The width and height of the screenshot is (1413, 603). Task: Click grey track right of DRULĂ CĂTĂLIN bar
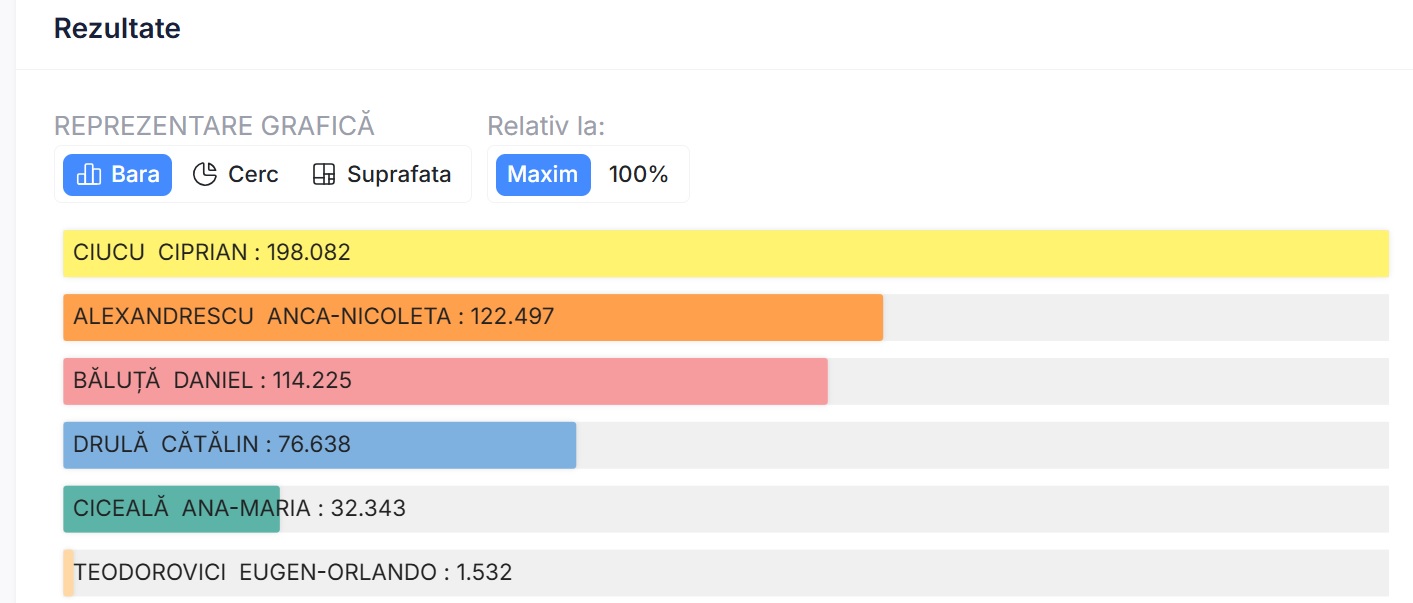click(x=980, y=445)
